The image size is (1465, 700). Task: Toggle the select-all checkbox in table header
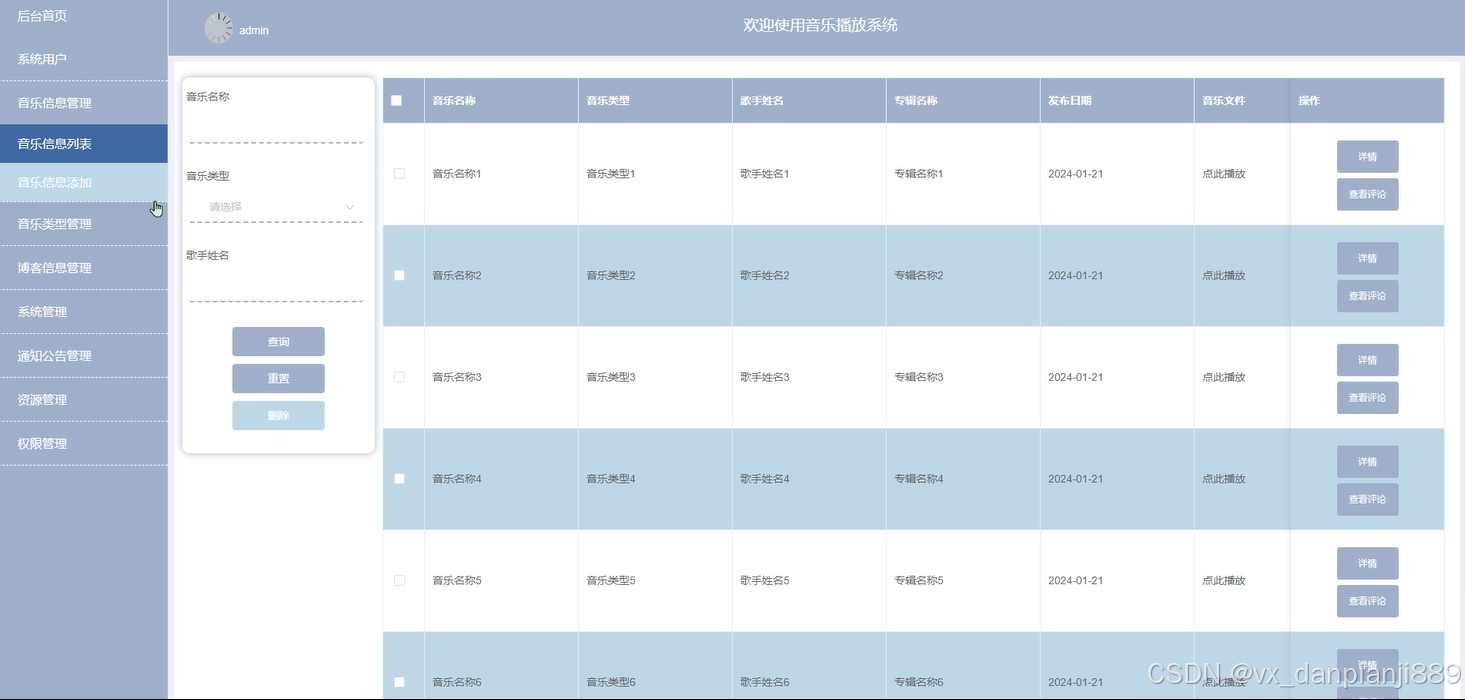pos(396,100)
